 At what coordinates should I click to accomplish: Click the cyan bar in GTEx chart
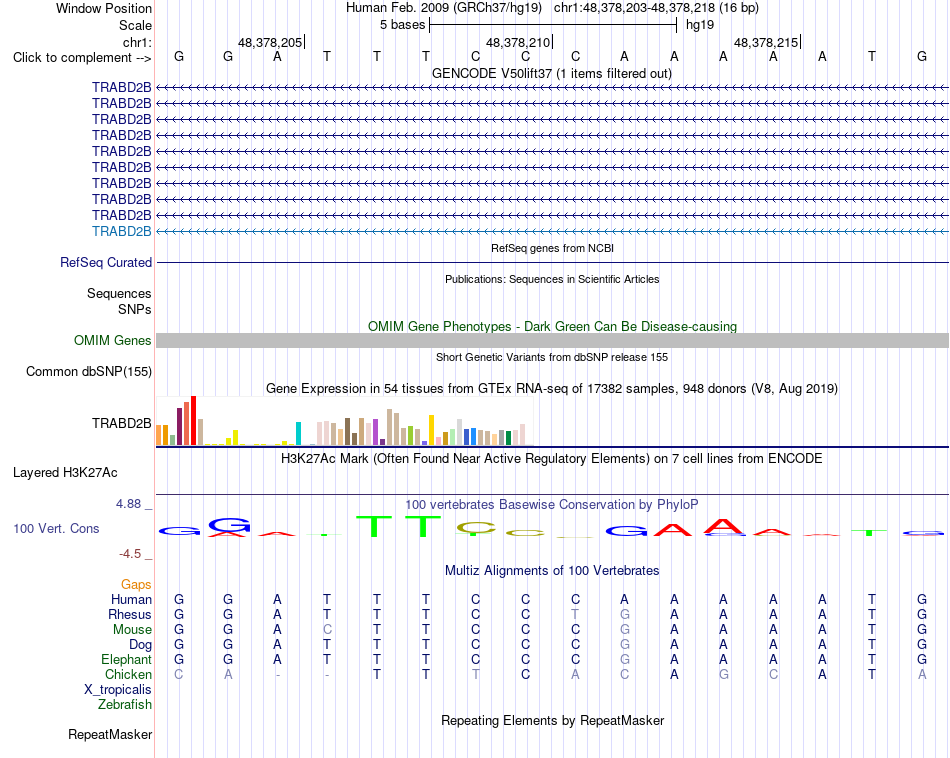click(298, 433)
